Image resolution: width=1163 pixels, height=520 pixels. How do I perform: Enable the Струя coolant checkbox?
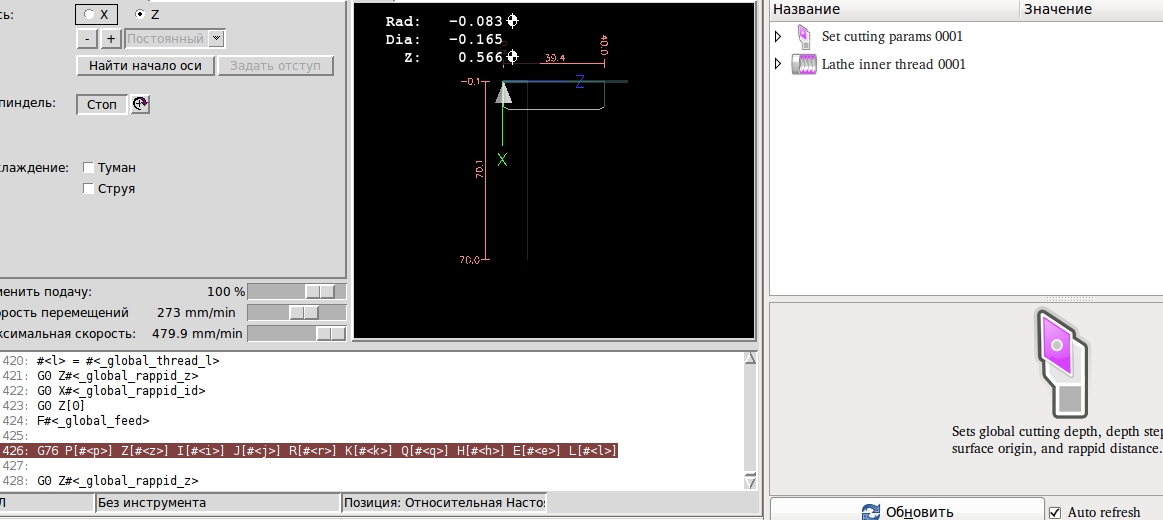click(88, 188)
